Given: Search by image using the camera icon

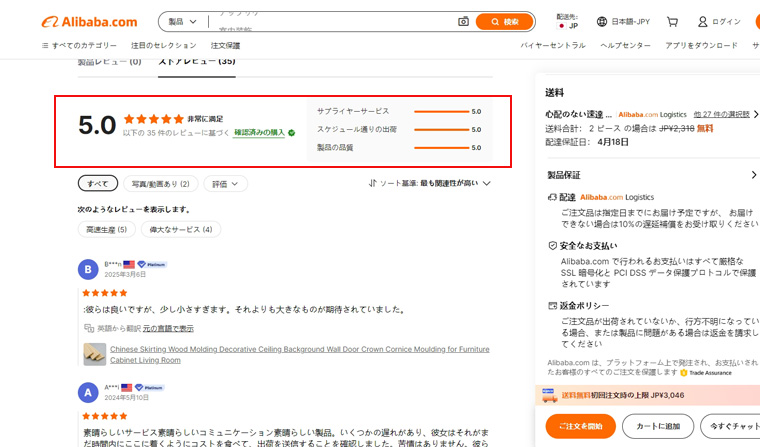Looking at the screenshot, I should (463, 21).
